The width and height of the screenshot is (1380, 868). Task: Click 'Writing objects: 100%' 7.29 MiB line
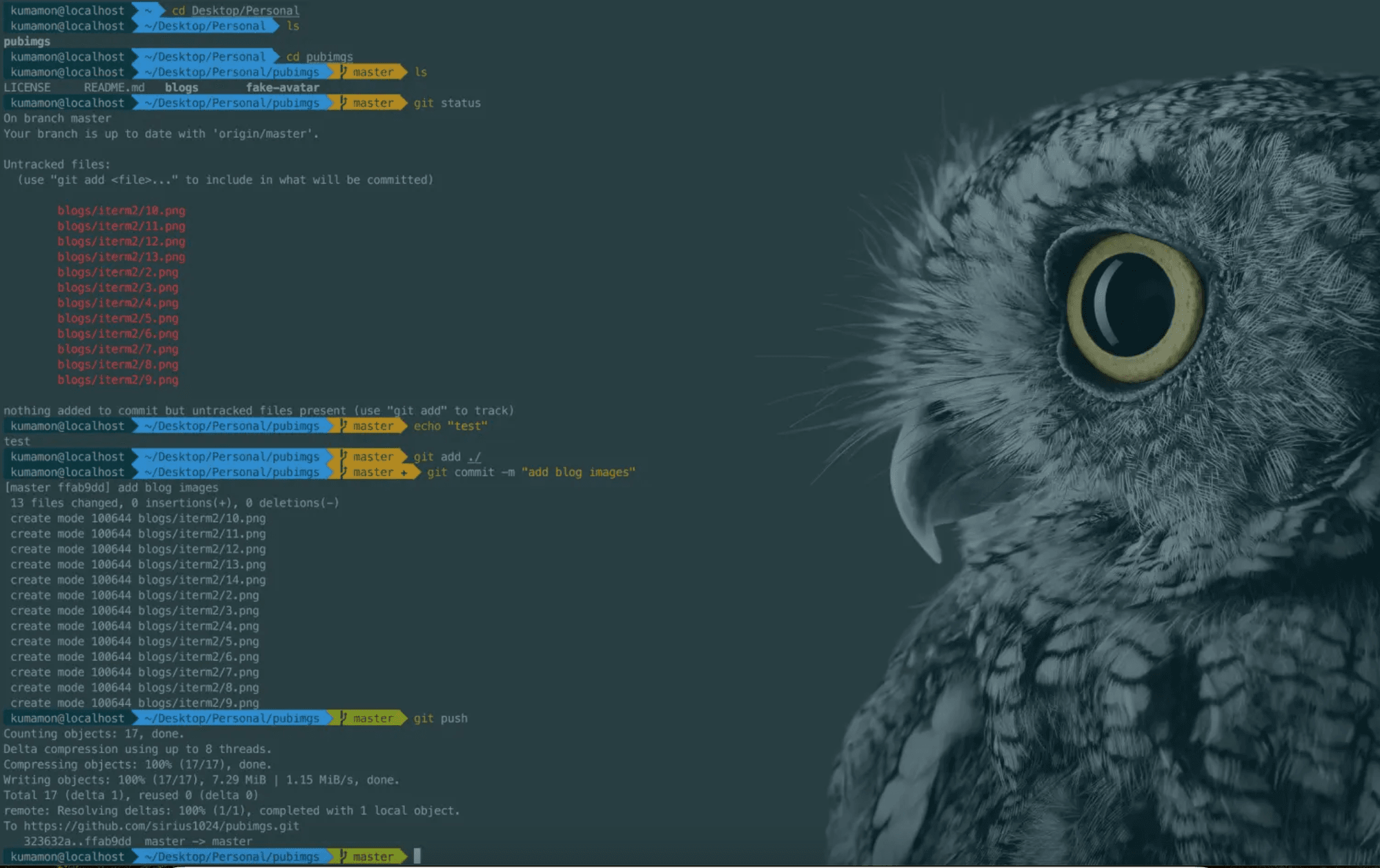point(201,780)
